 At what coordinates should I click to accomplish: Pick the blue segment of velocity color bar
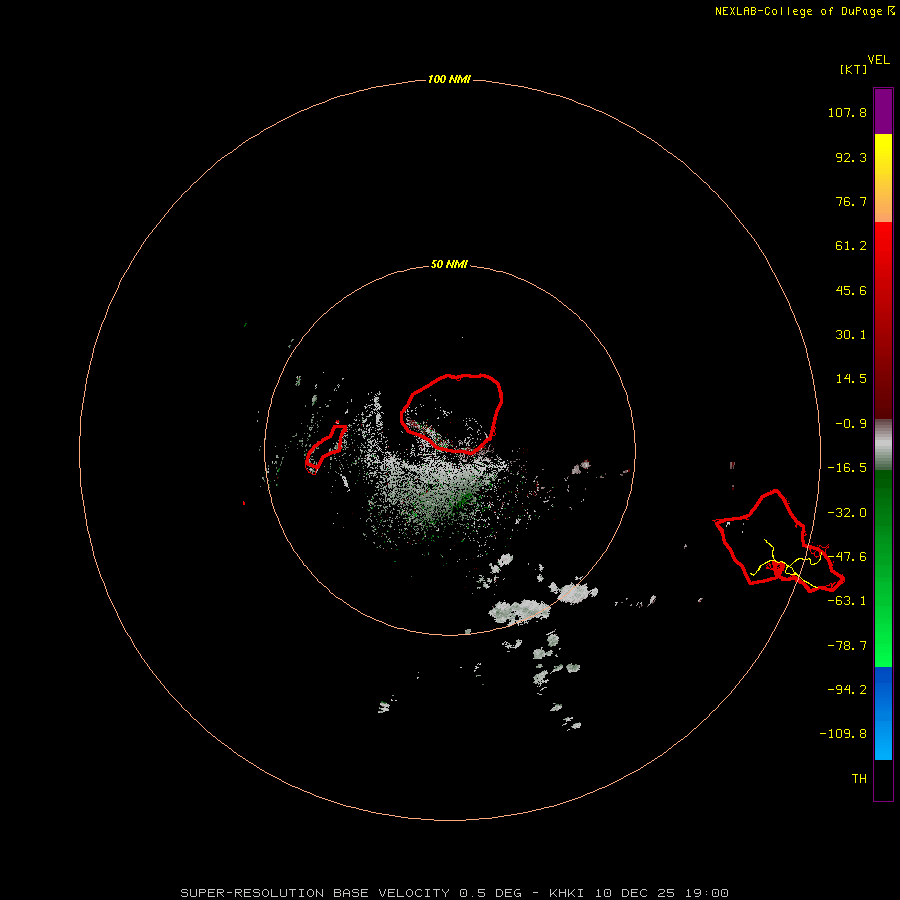coord(883,713)
